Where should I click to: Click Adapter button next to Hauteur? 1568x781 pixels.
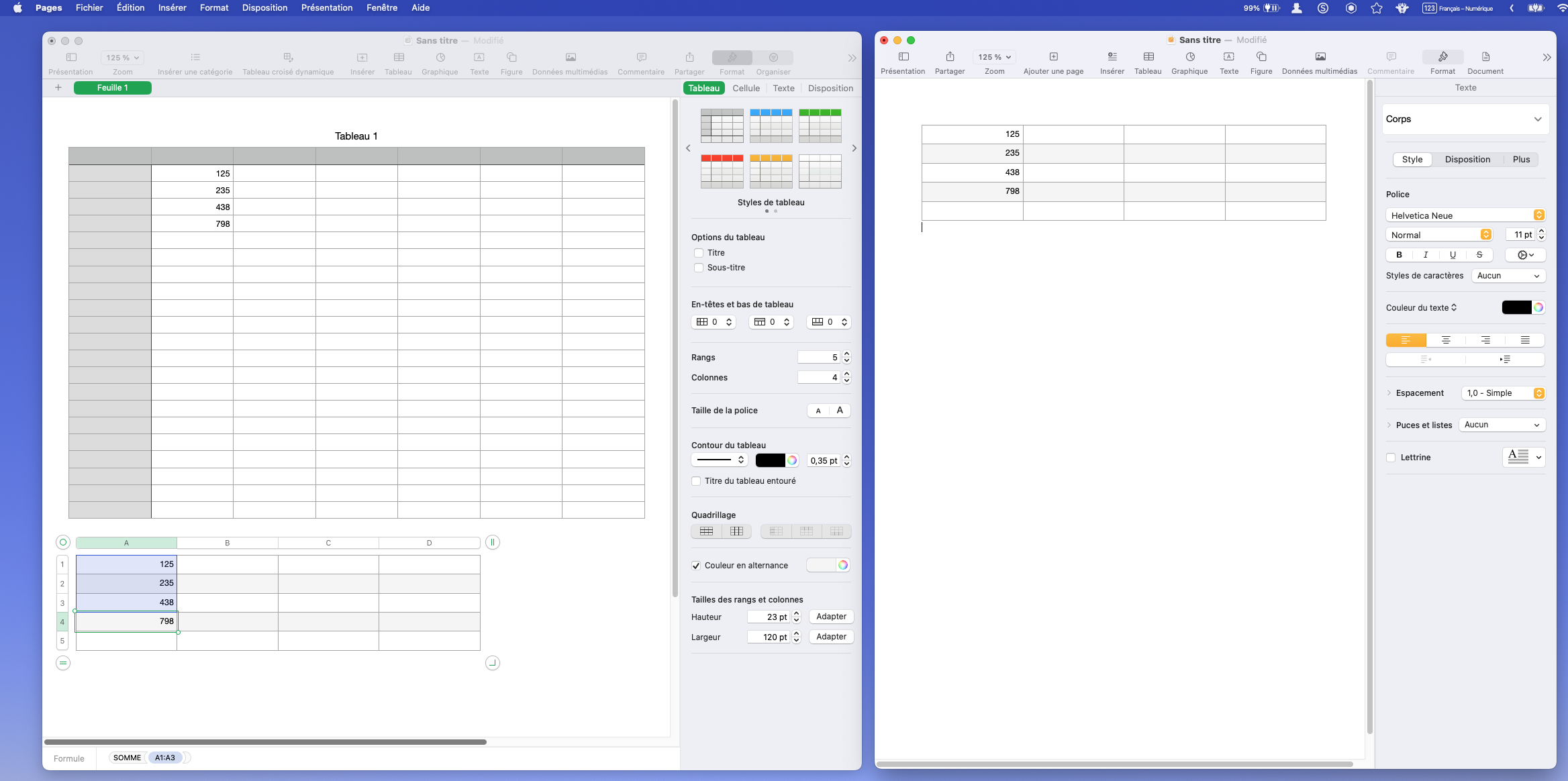(830, 617)
